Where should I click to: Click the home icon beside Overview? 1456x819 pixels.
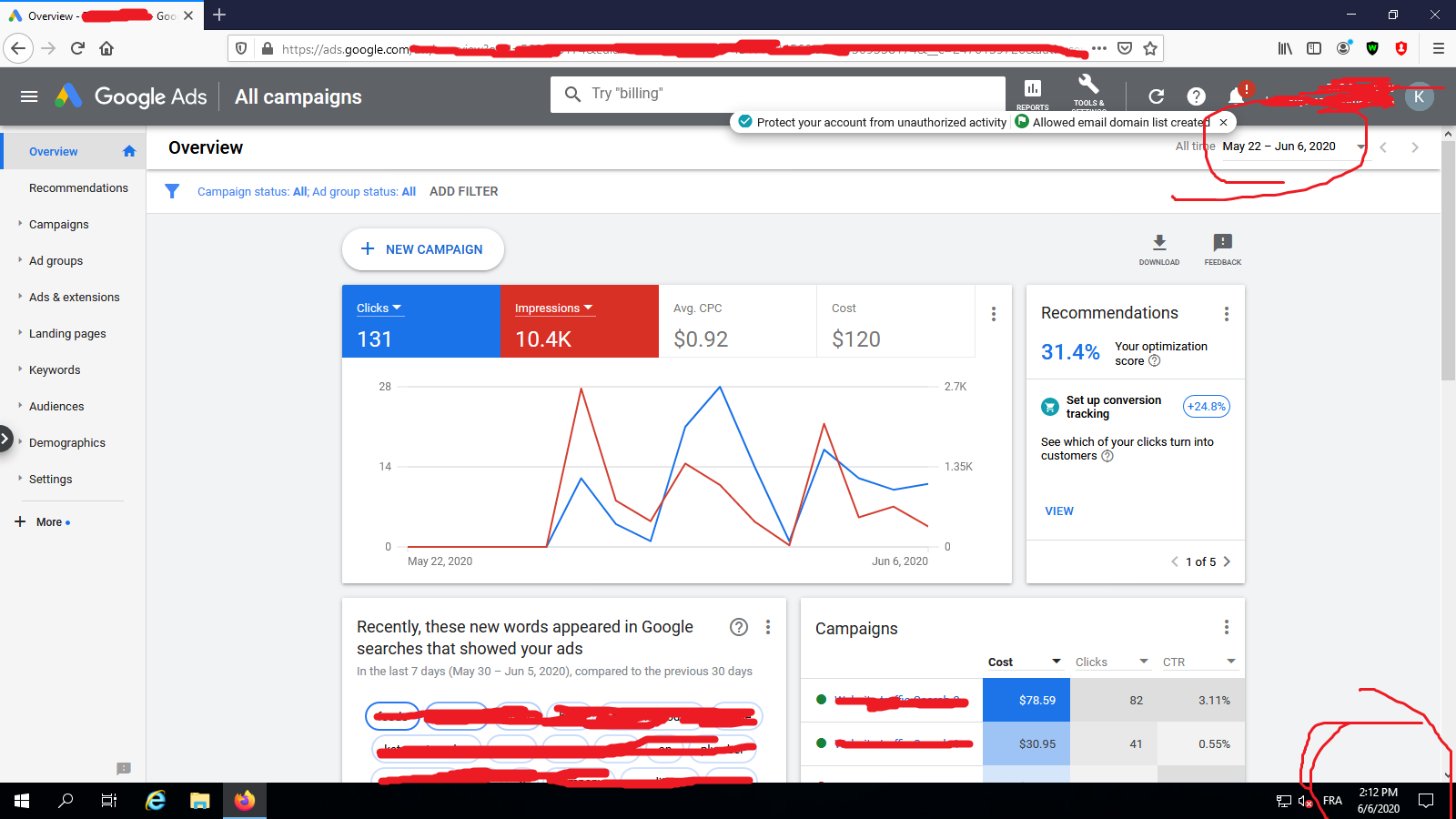129,151
